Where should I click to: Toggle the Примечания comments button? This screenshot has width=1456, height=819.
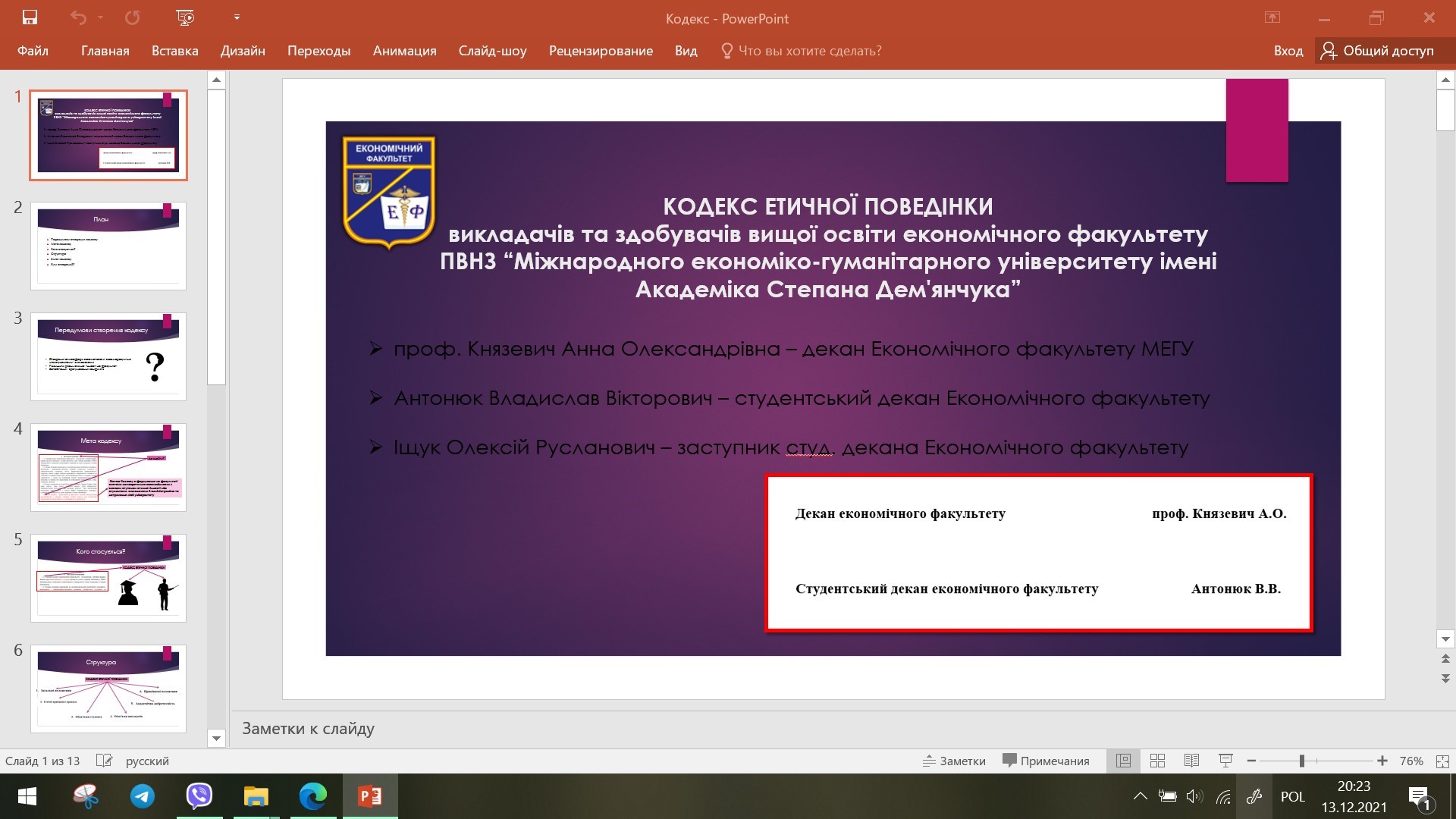pyautogui.click(x=1046, y=761)
